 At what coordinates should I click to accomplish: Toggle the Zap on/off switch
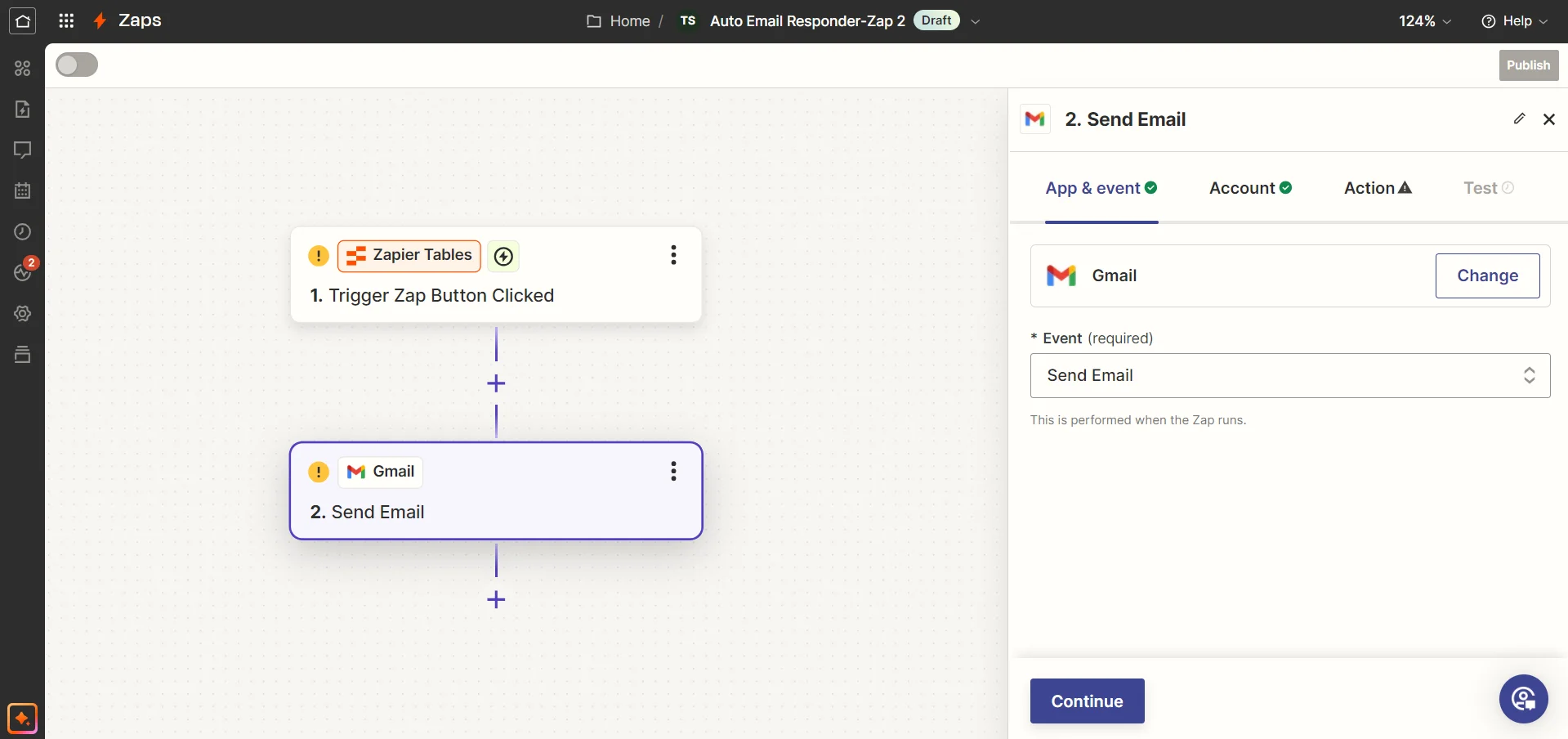pyautogui.click(x=77, y=65)
